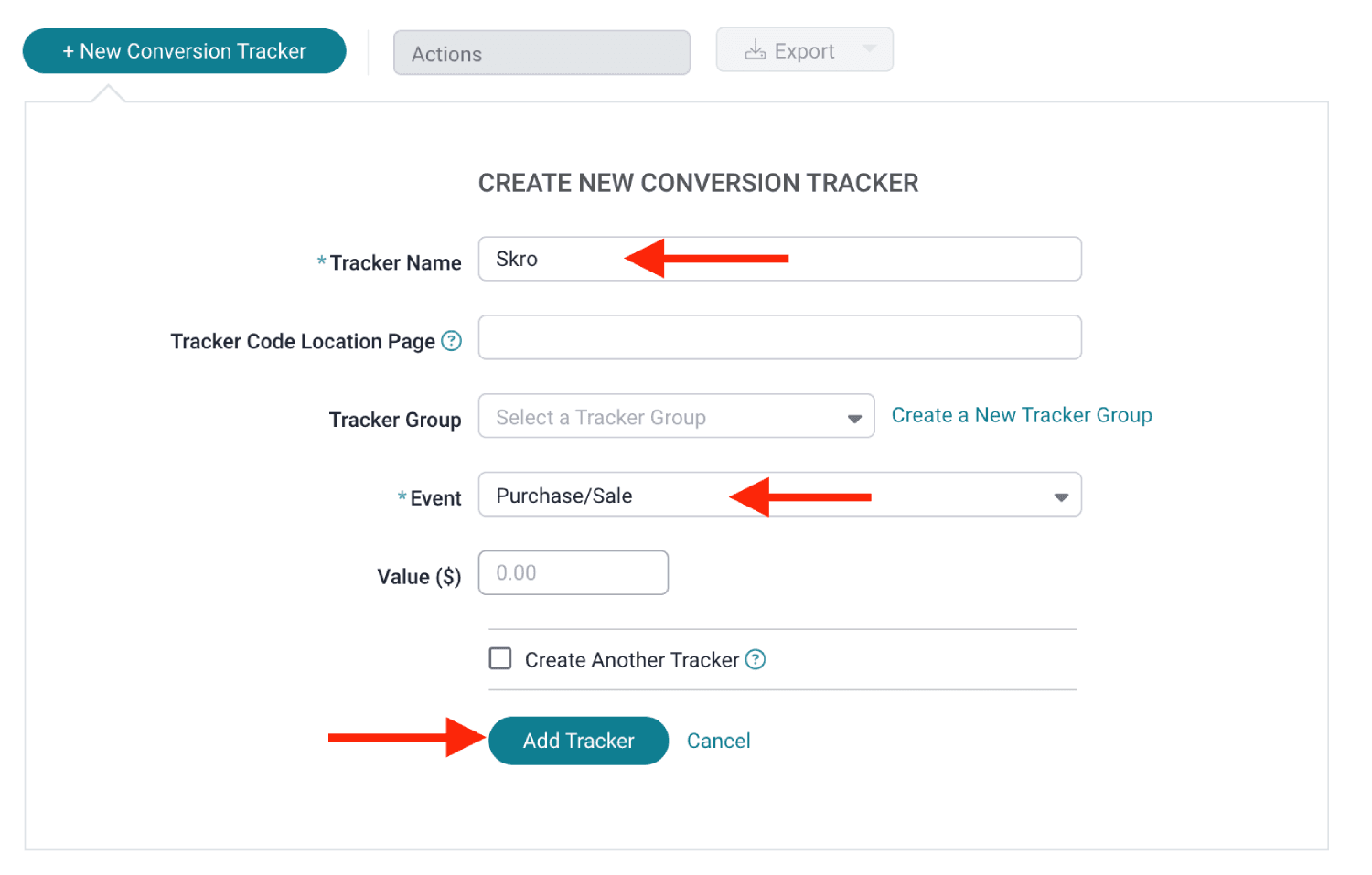The image size is (1372, 875).
Task: Click the Create Another Tracker help icon
Action: point(755,659)
